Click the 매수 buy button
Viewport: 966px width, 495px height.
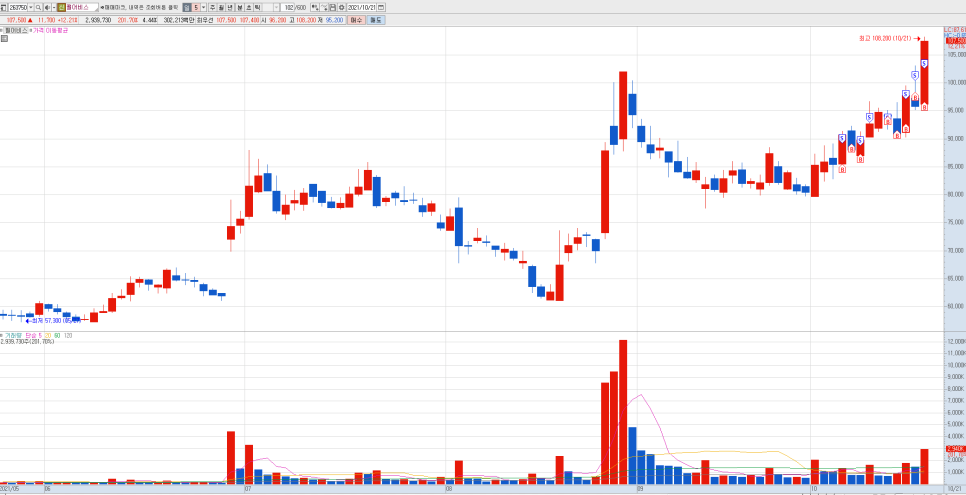pyautogui.click(x=356, y=20)
